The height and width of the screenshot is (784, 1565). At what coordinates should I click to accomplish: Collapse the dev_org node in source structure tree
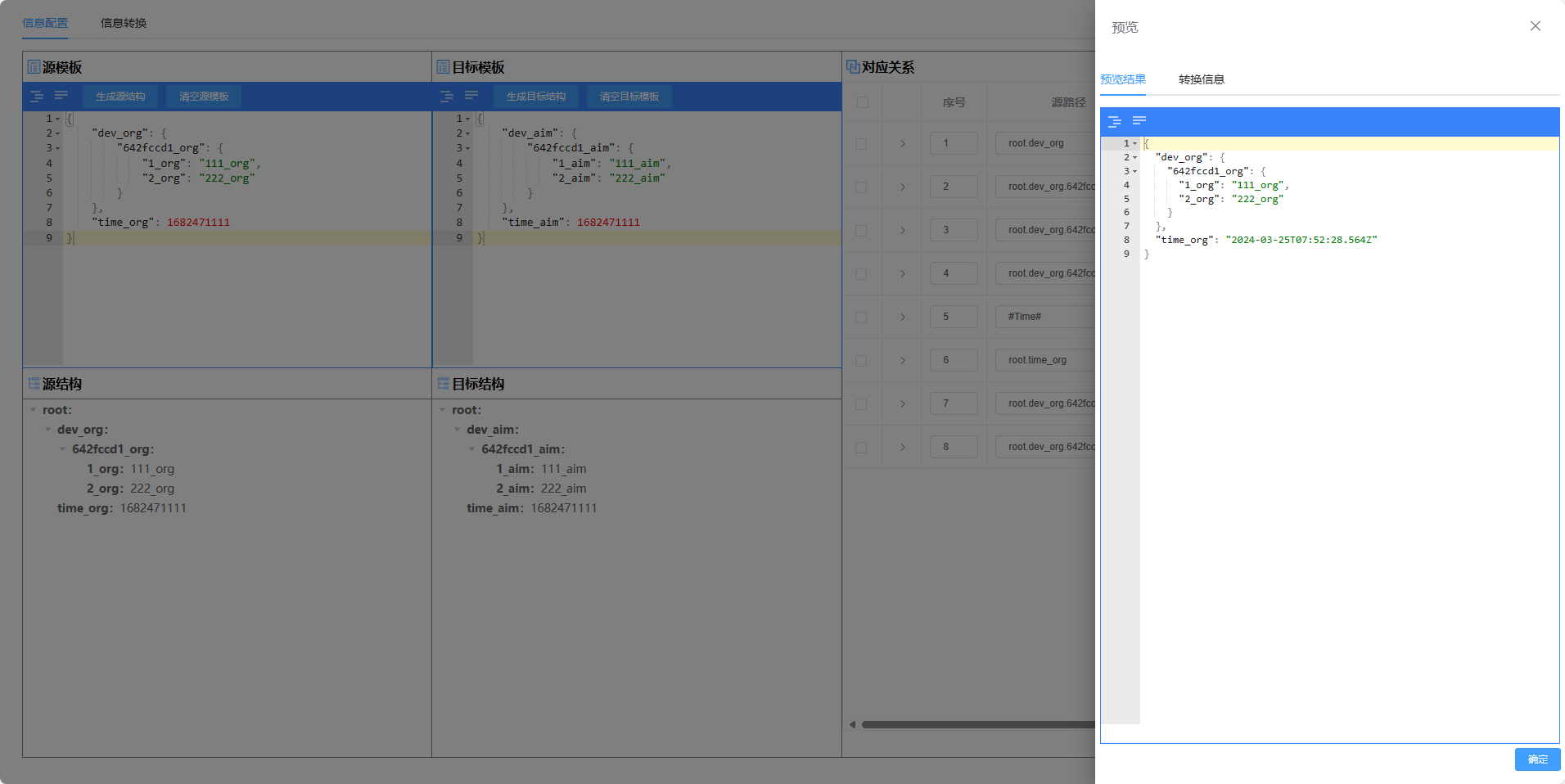(48, 430)
